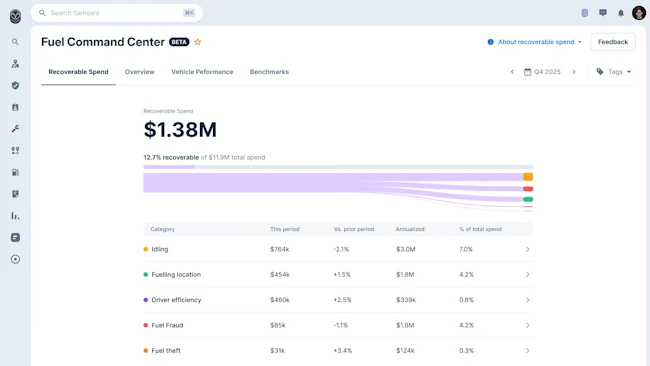Viewport: 650px width, 366px height.
Task: Click the BETA badge
Action: click(179, 42)
